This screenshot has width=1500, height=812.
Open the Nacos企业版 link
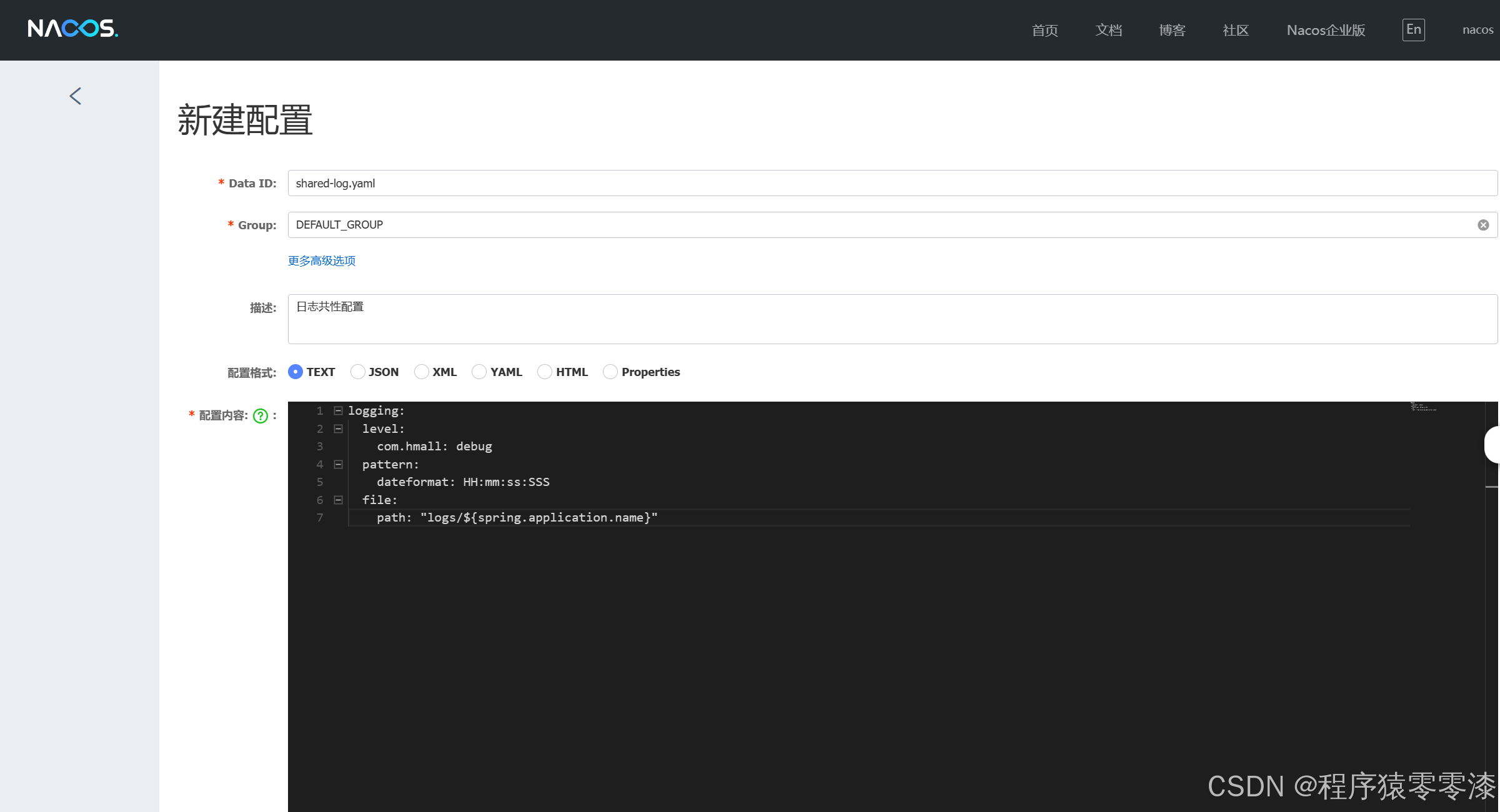pos(1326,30)
